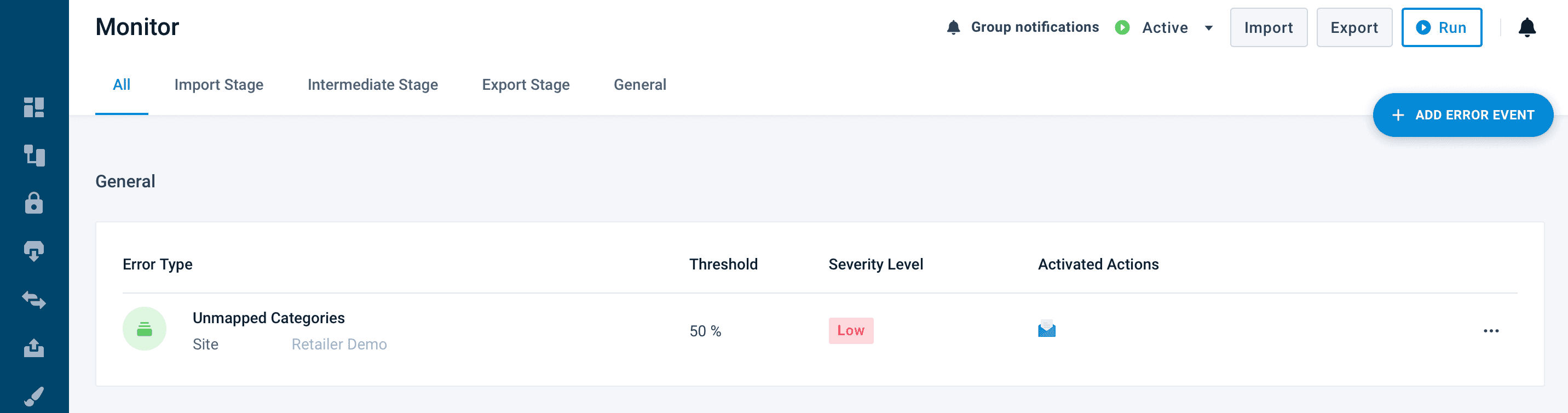Viewport: 1568px width, 413px height.
Task: Click the import download icon in sidebar
Action: pos(34,251)
